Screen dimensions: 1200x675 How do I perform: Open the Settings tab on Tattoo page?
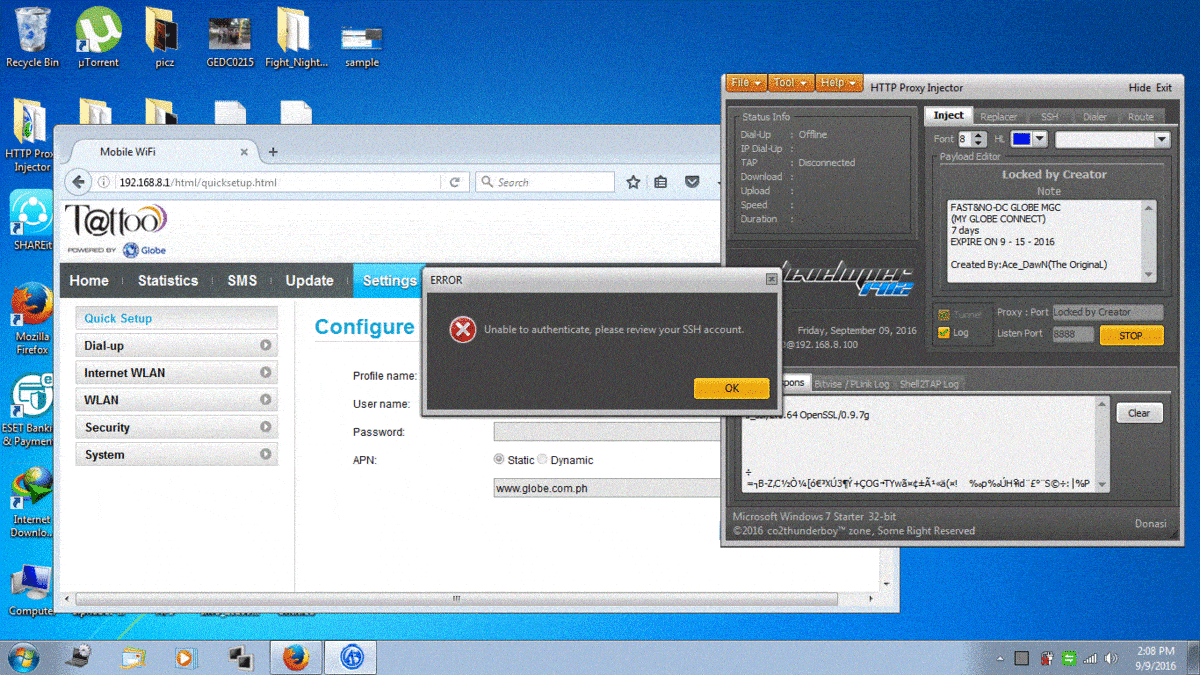(389, 281)
